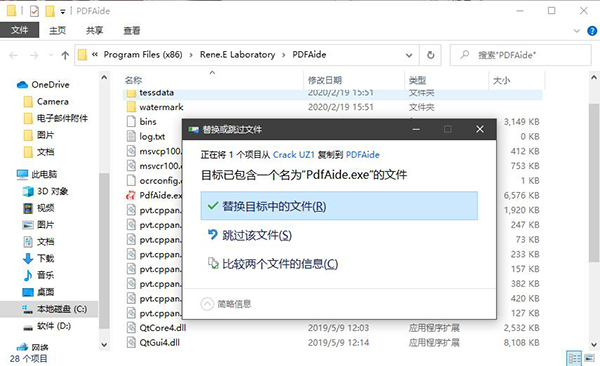Viewport: 600px width, 366px height.
Task: Open the 文件 ribbon tab
Action: (x=20, y=30)
